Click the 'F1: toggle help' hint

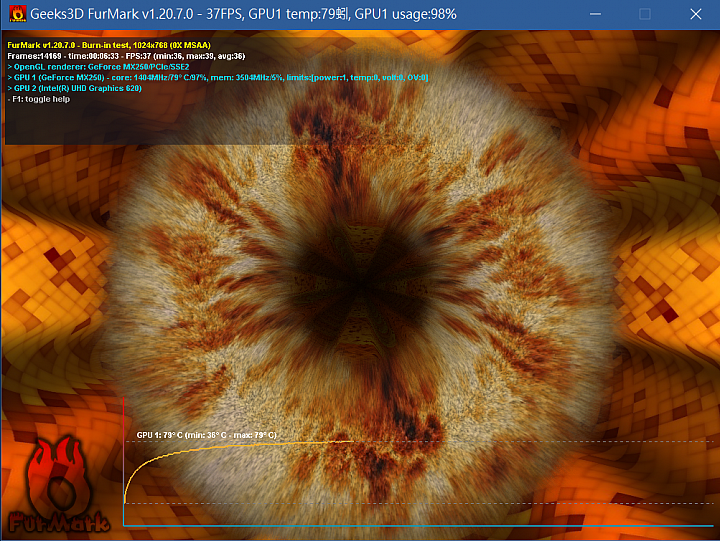click(39, 99)
